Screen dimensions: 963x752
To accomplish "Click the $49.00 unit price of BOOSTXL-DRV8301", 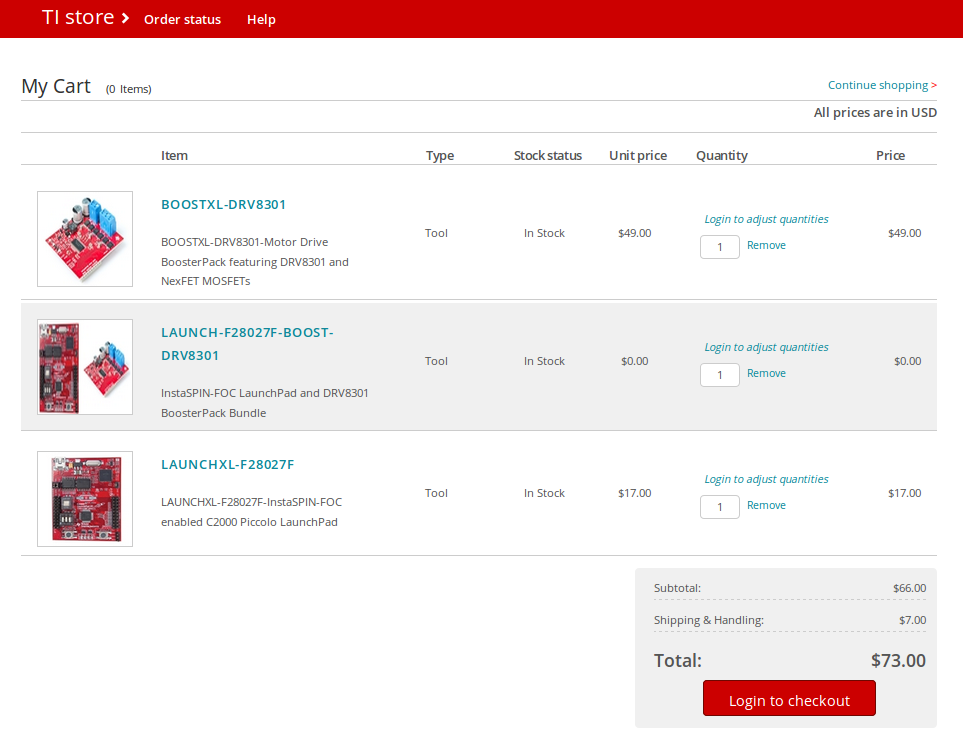I will [x=634, y=233].
